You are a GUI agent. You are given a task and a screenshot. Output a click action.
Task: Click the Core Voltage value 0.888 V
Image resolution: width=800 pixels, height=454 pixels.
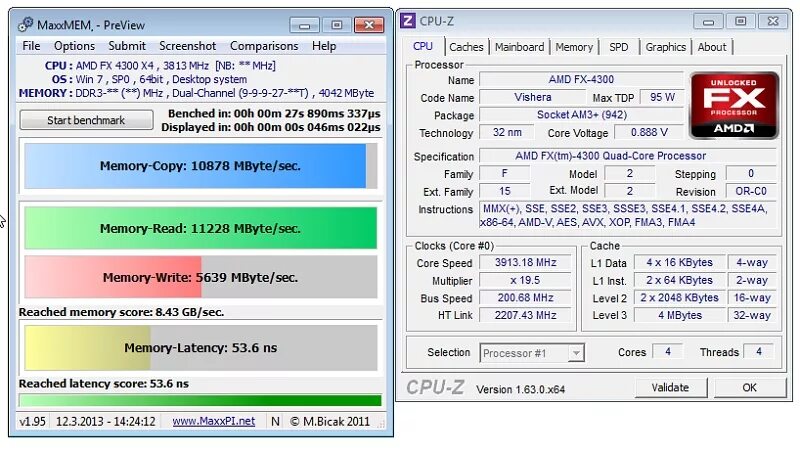[649, 132]
